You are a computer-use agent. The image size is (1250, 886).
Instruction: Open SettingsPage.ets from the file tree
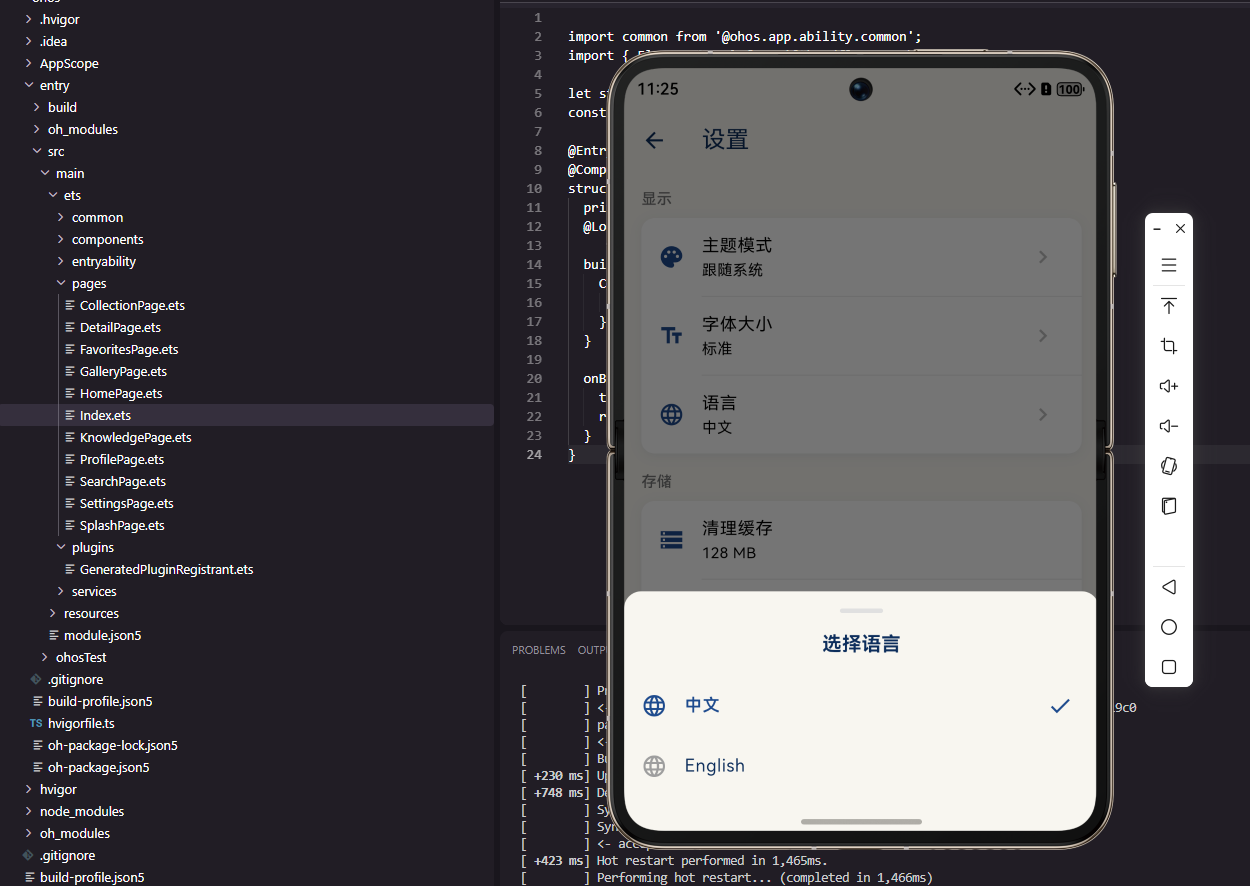click(126, 503)
